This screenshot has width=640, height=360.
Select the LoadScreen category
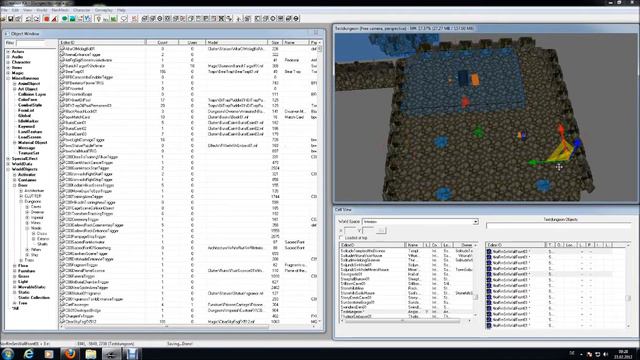point(30,137)
